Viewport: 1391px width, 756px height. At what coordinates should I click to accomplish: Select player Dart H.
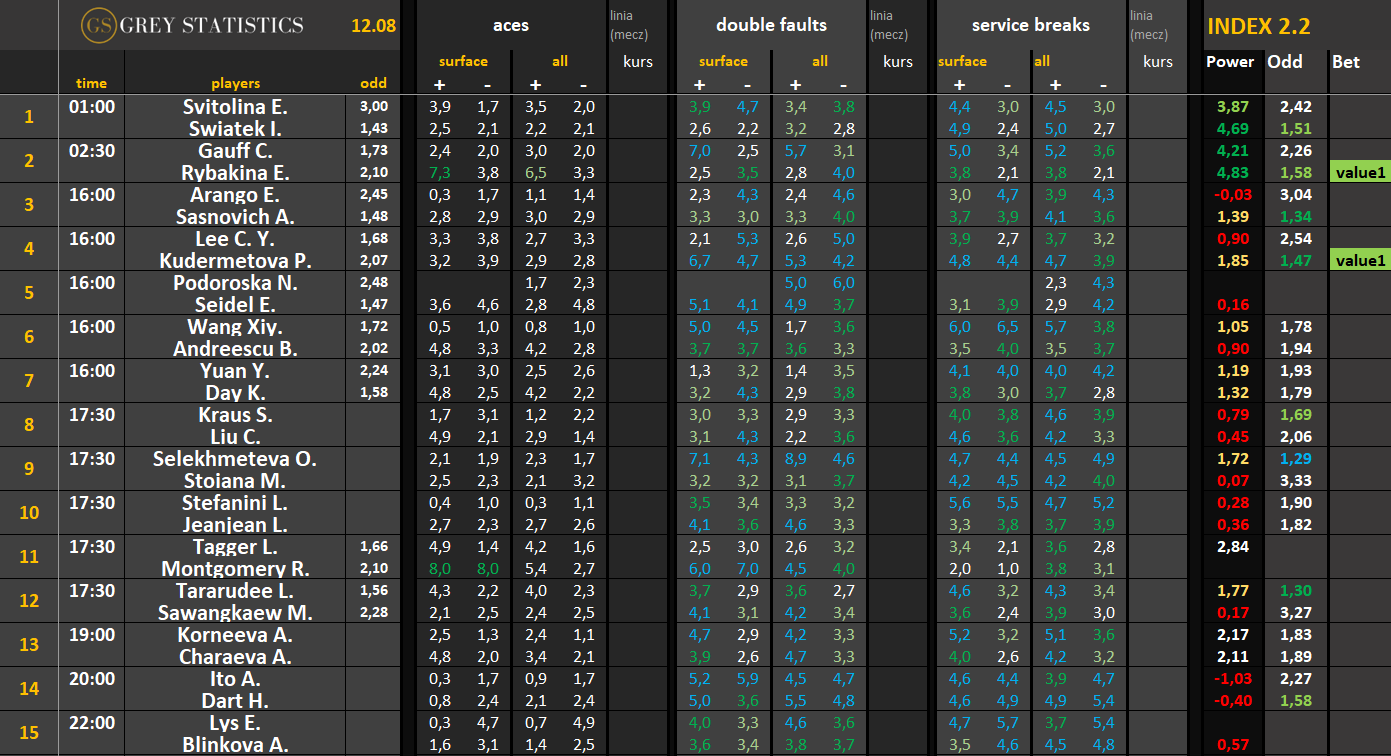pyautogui.click(x=236, y=700)
